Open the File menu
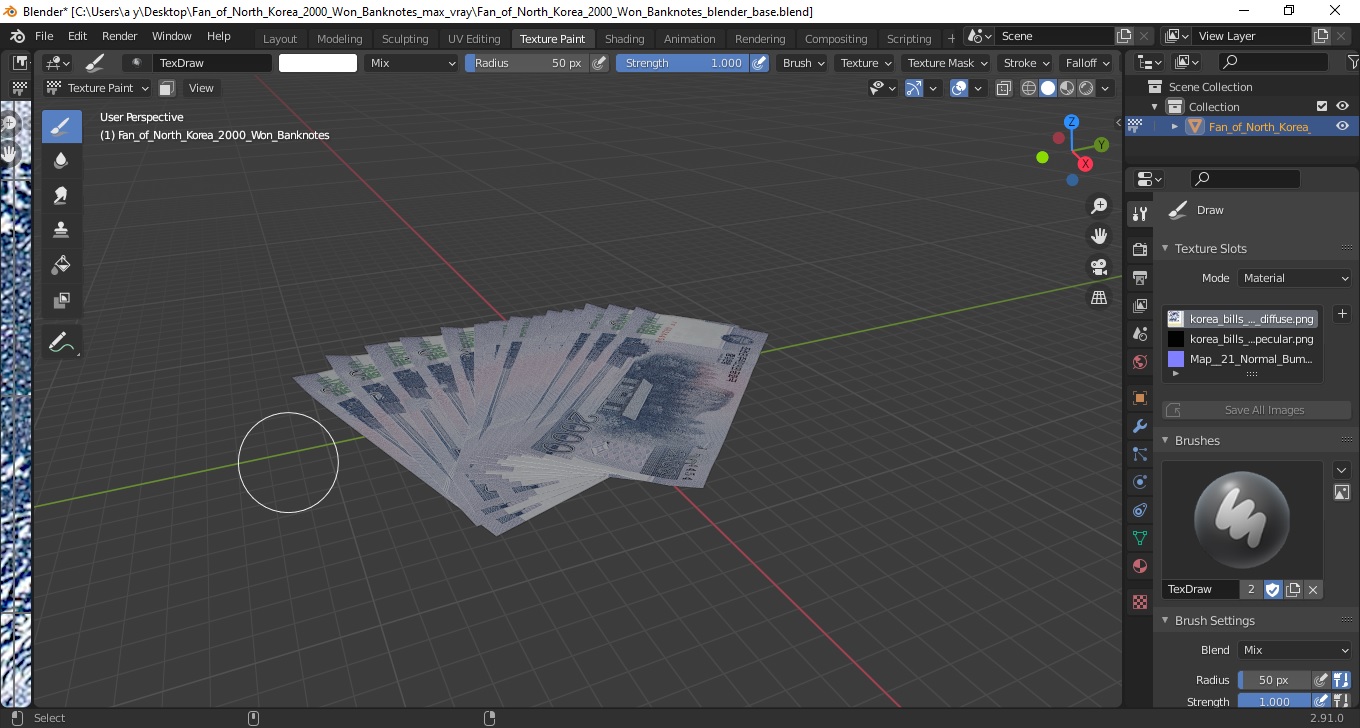 (45, 36)
